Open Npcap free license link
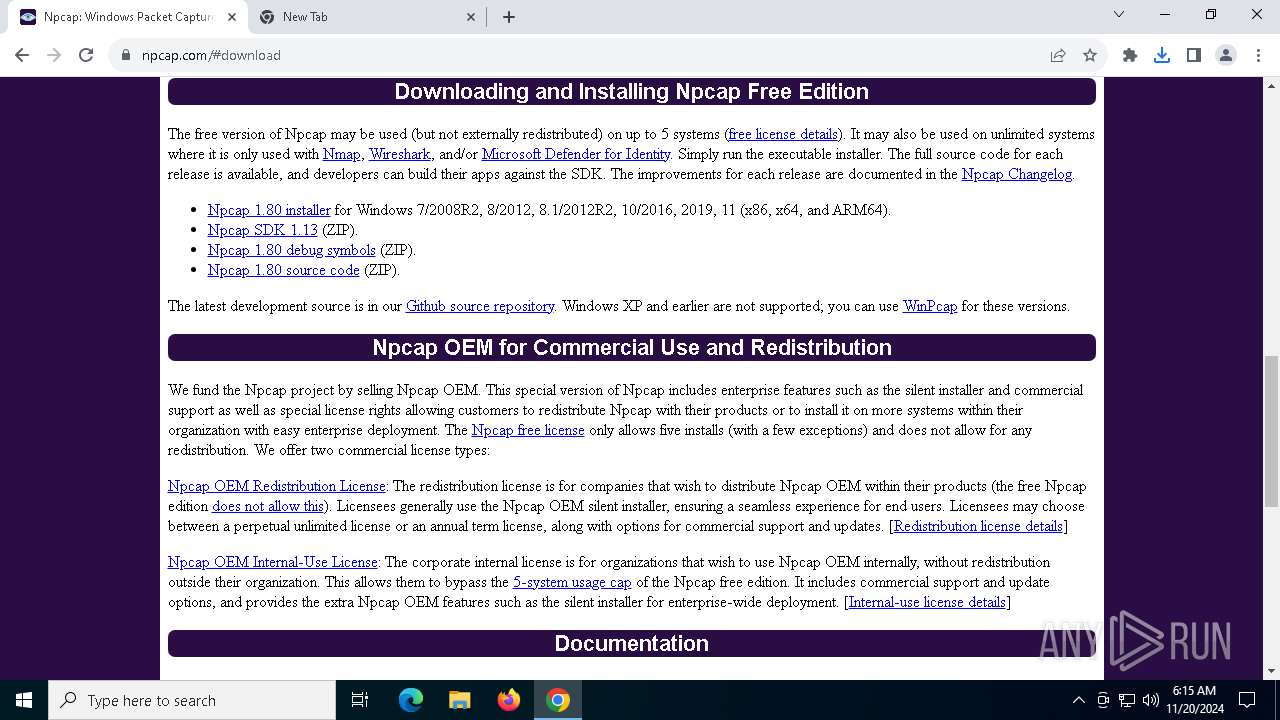Screen dimensions: 1280x720 528,430
